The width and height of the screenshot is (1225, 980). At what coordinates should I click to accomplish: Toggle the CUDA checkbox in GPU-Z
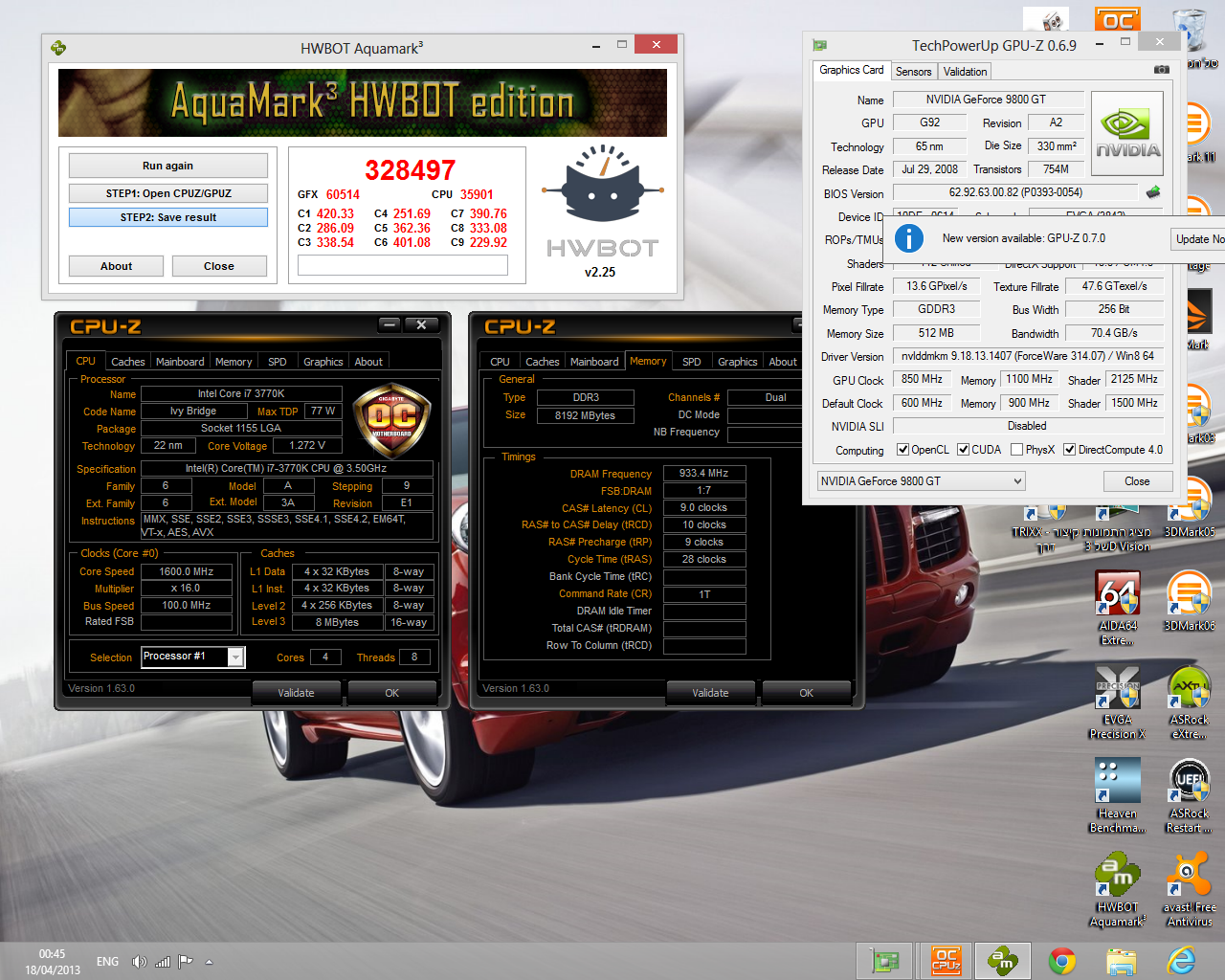(x=963, y=450)
